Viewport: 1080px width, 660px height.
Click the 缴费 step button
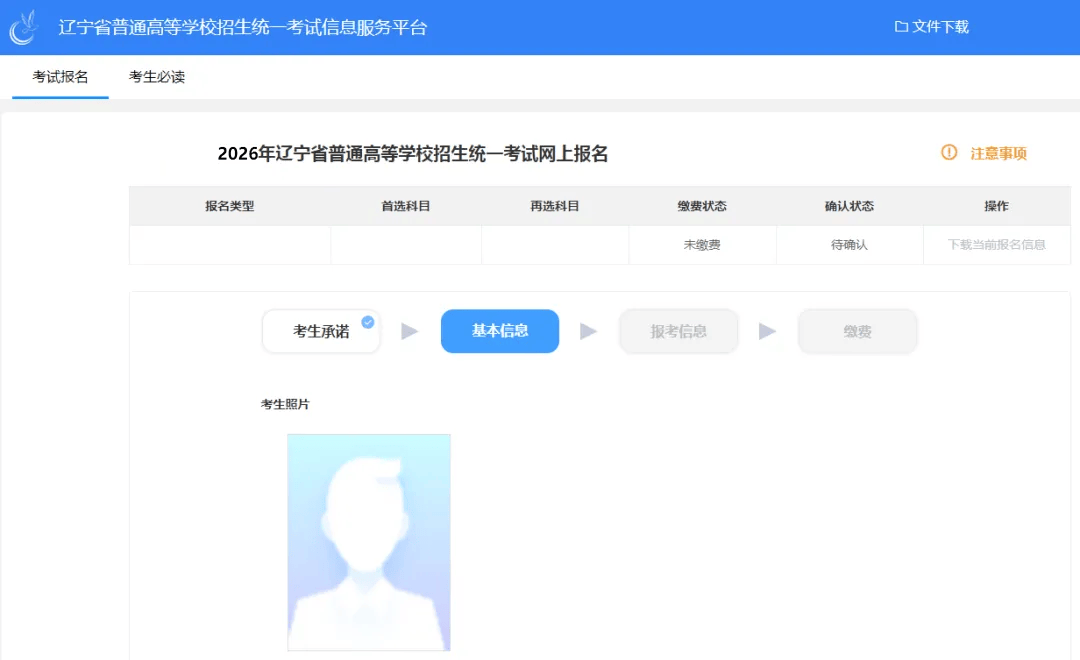click(857, 332)
